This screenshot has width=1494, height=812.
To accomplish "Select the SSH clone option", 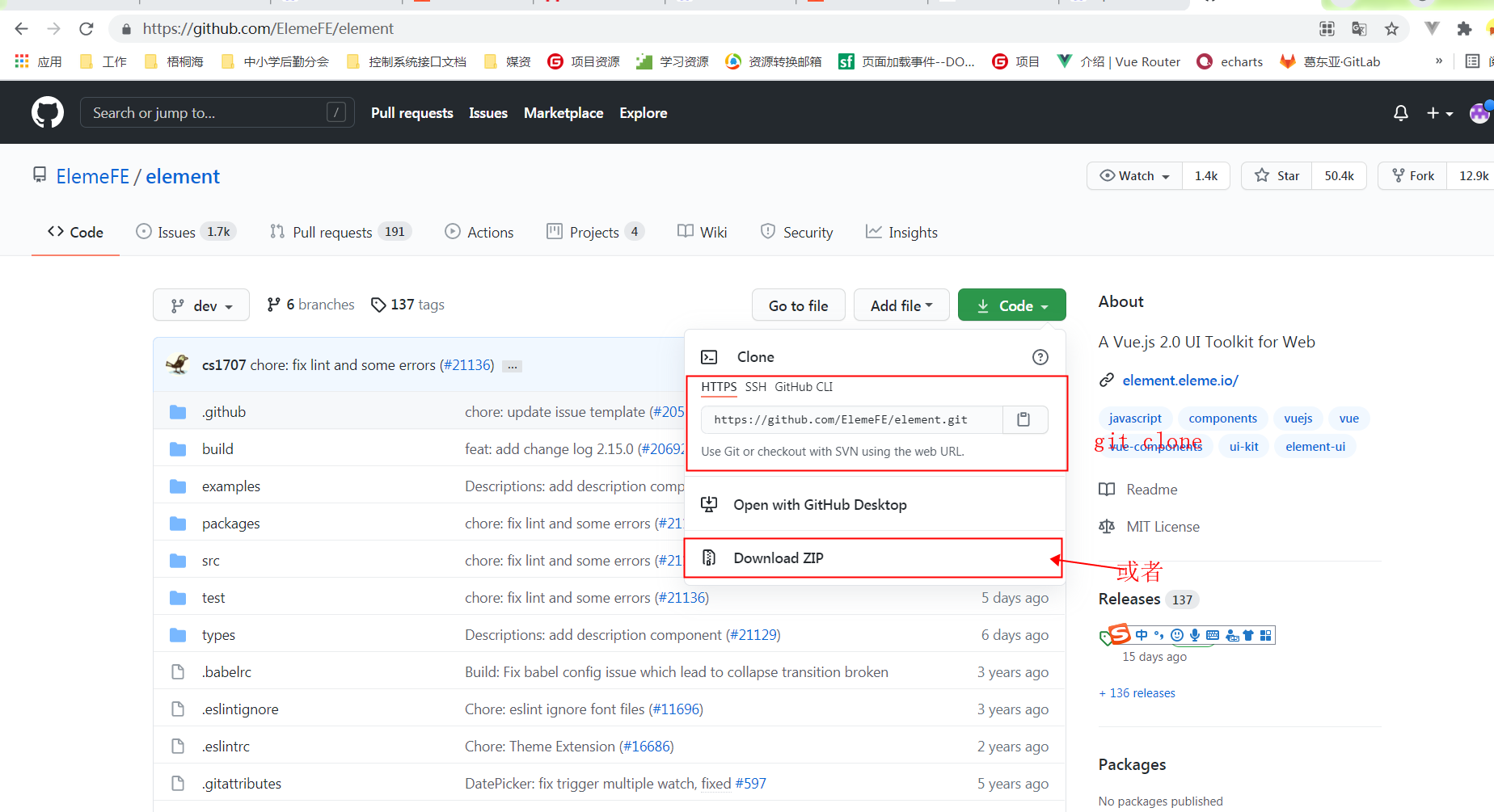I will point(756,387).
